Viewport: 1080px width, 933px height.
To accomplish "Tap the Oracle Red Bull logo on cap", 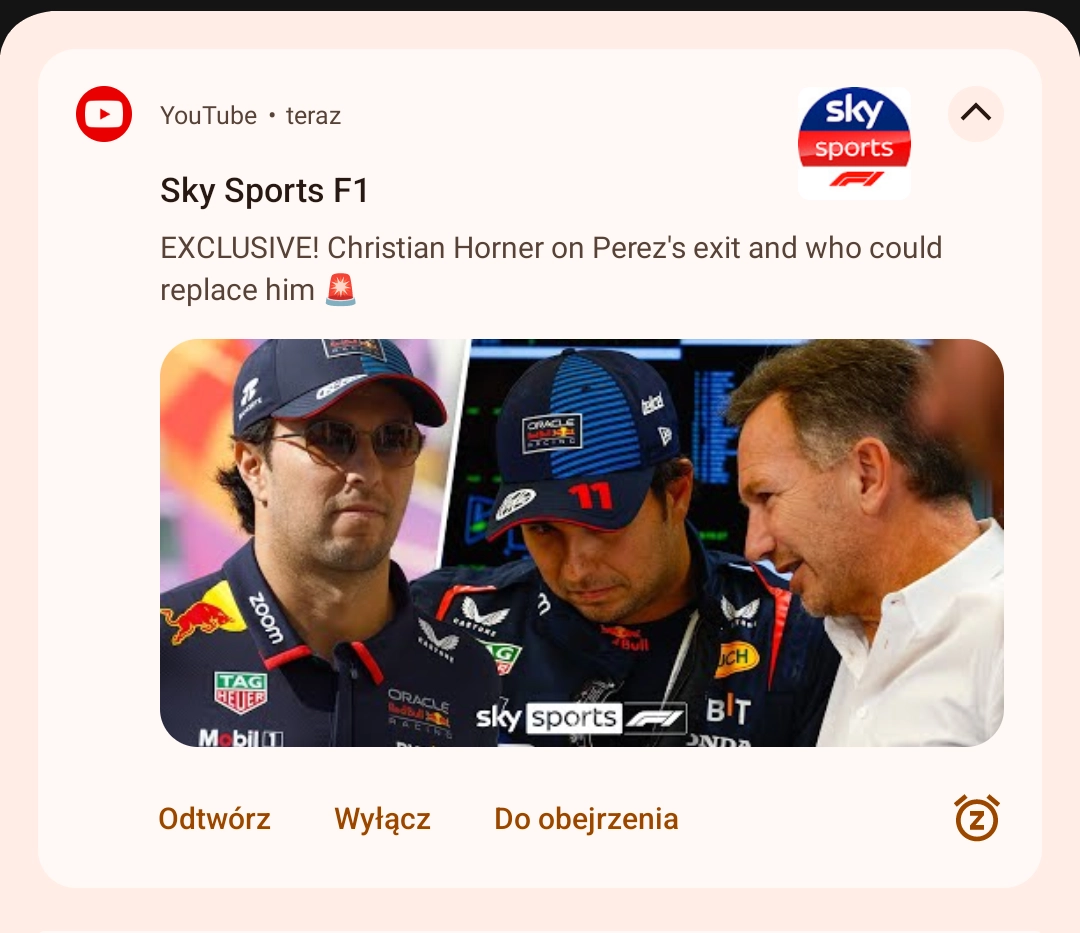I will click(x=552, y=432).
